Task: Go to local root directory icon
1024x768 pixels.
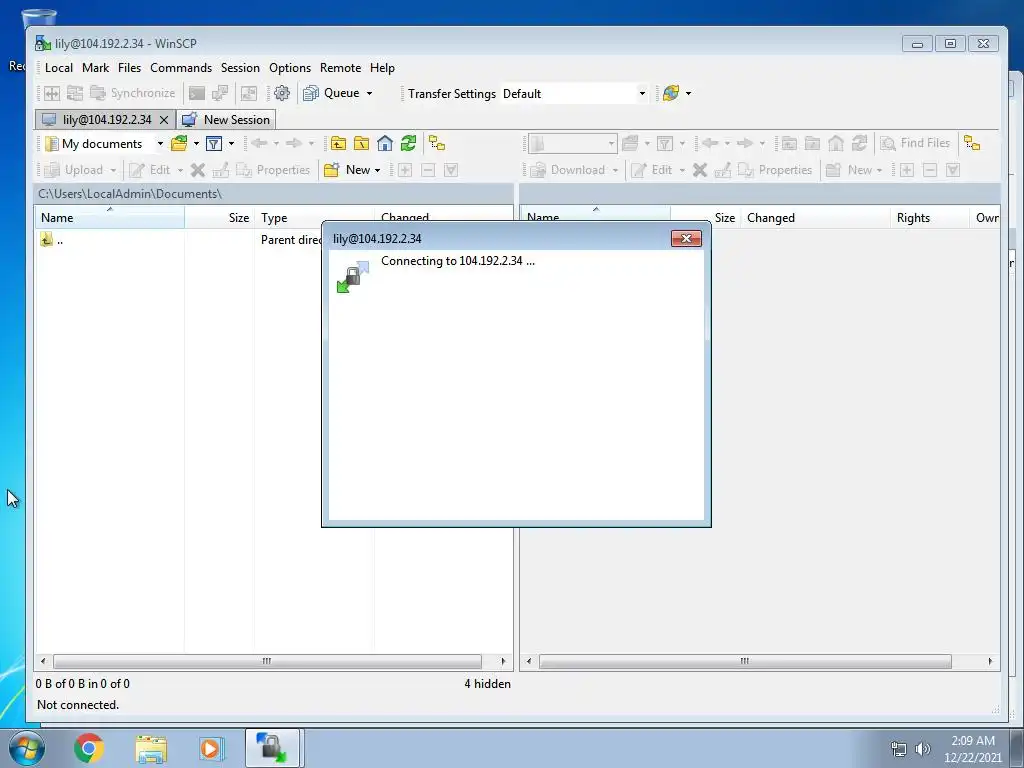Action: (361, 144)
